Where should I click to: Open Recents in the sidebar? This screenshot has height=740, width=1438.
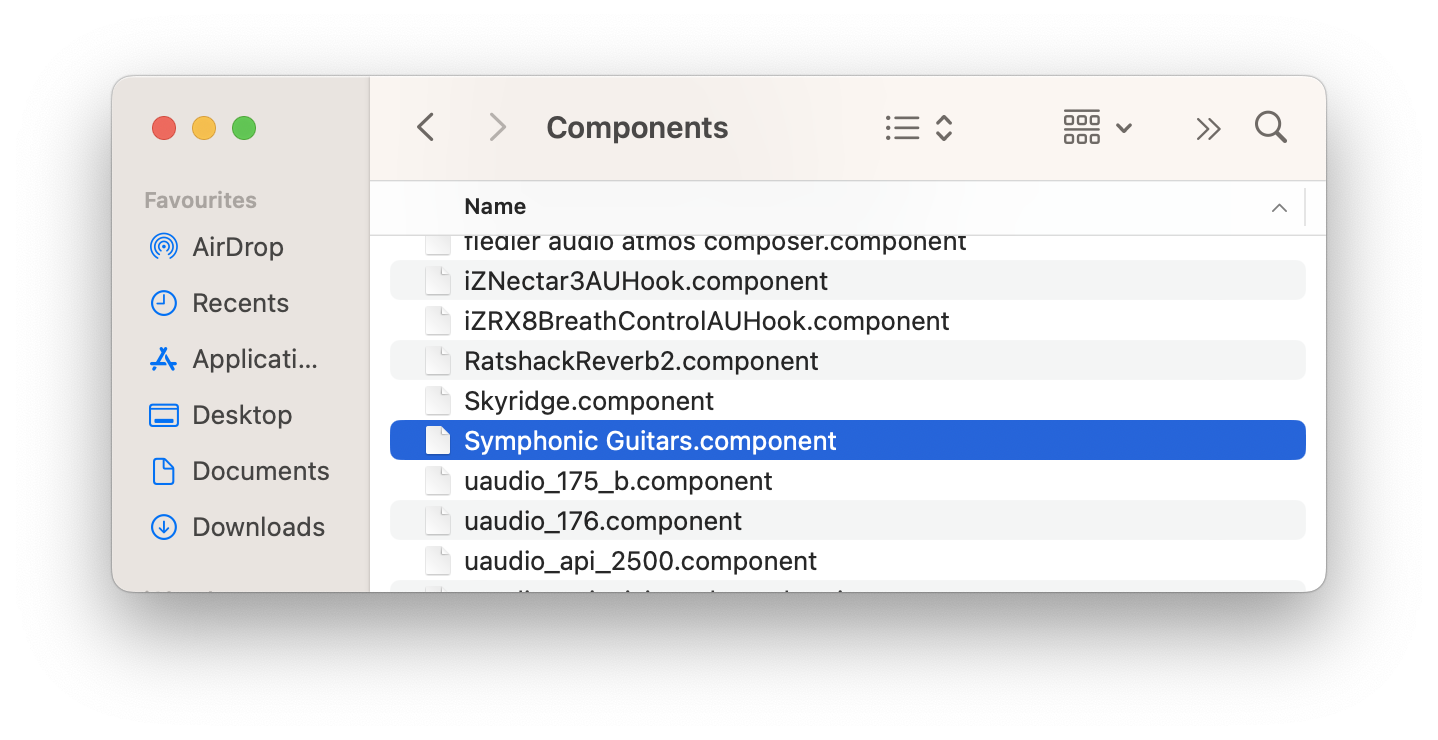click(x=240, y=303)
